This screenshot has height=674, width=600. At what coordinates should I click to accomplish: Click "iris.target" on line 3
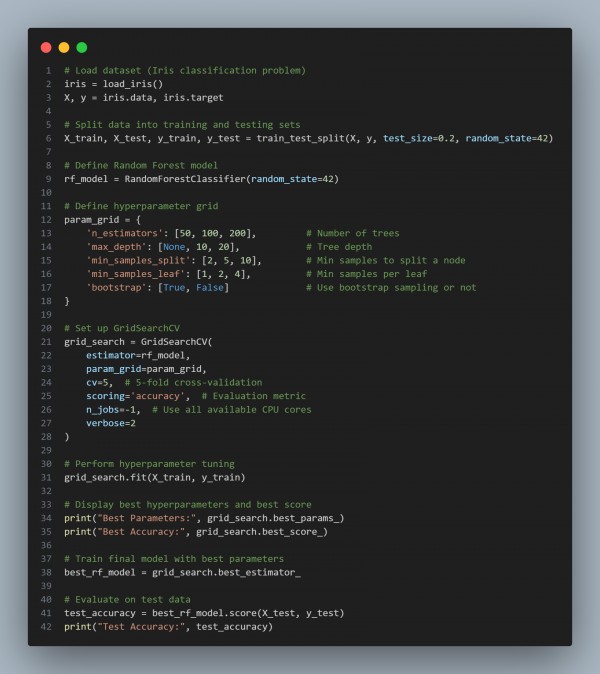tap(193, 98)
